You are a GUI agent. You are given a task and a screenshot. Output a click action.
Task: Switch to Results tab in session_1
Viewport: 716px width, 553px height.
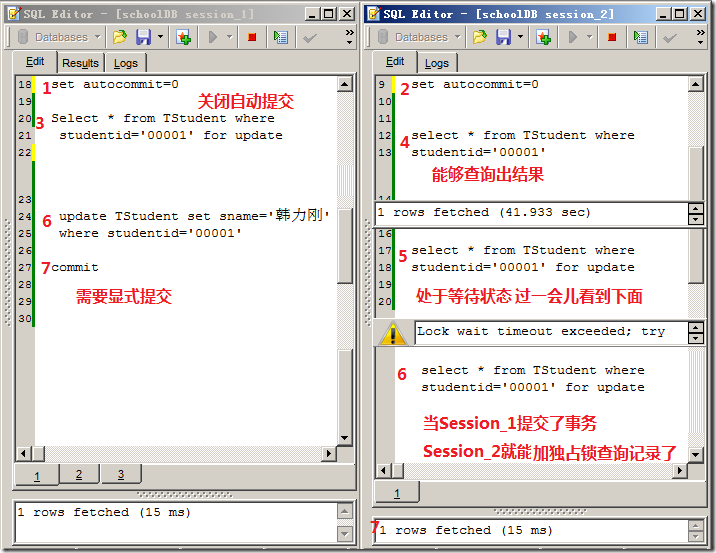tap(80, 63)
